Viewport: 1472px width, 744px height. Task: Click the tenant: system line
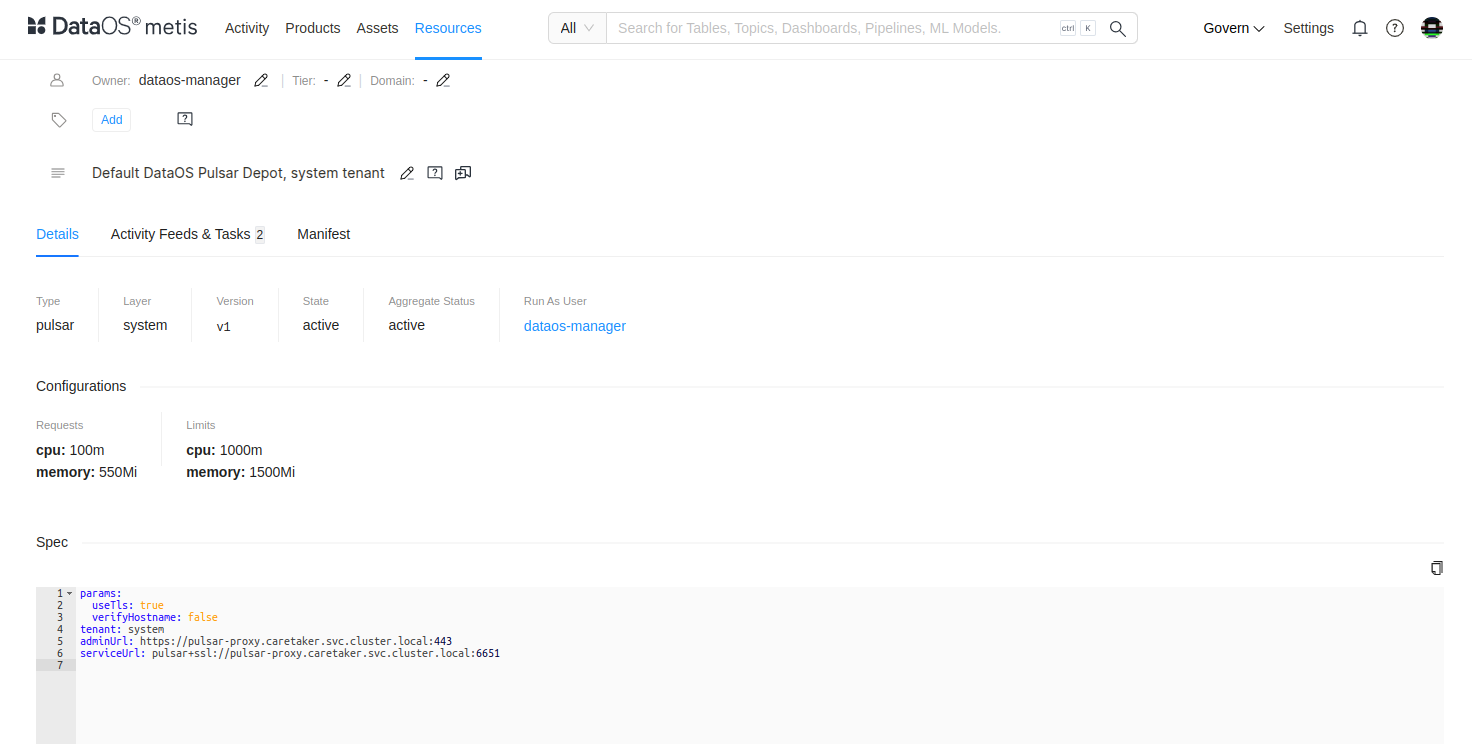(122, 629)
